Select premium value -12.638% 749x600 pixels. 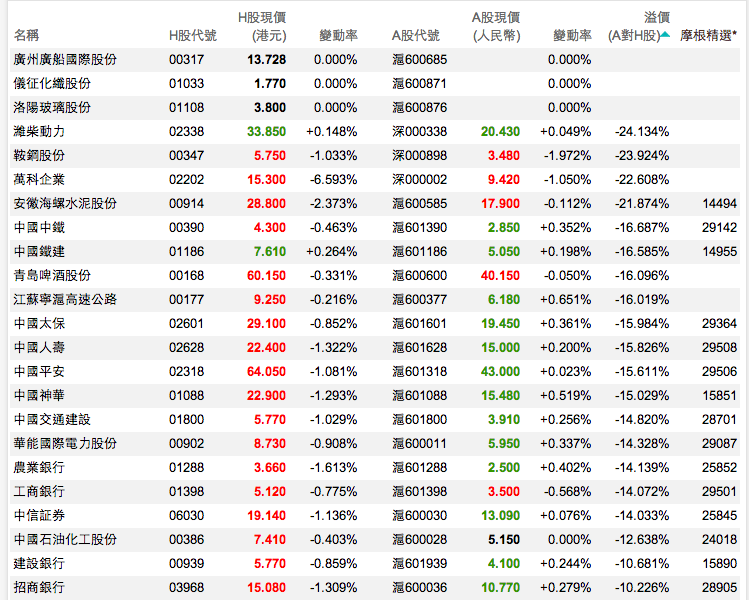click(642, 539)
